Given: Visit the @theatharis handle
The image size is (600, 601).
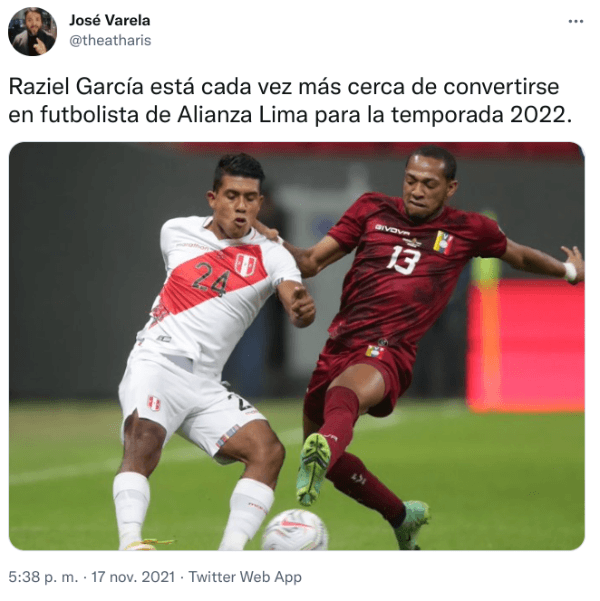Looking at the screenshot, I should tap(110, 40).
